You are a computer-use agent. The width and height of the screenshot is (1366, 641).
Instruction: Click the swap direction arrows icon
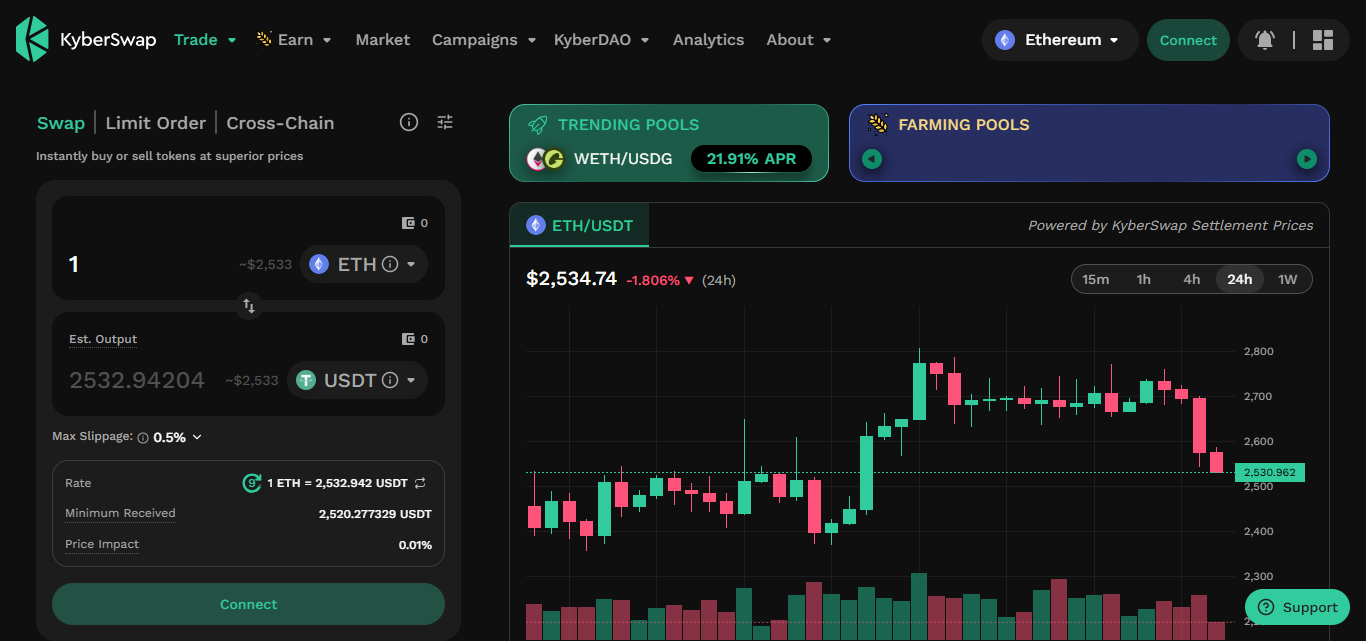249,306
